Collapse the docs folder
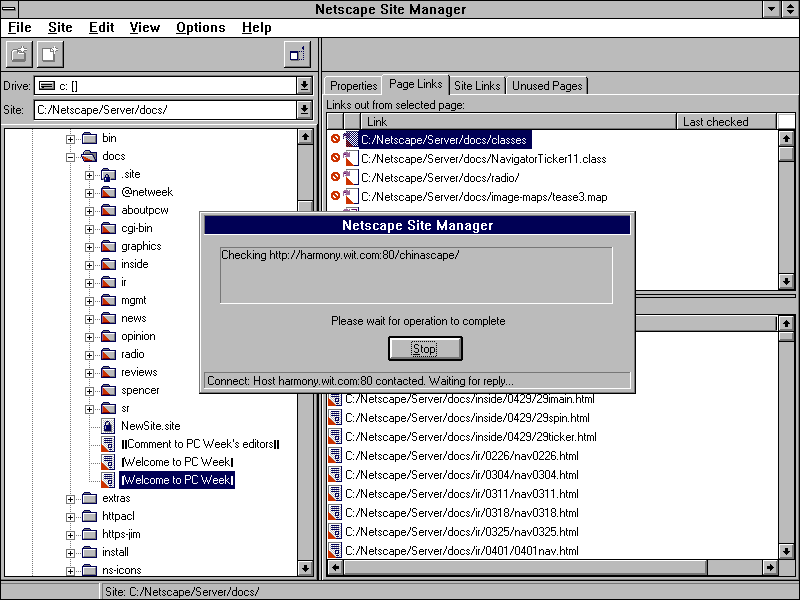This screenshot has height=600, width=800. pos(70,157)
